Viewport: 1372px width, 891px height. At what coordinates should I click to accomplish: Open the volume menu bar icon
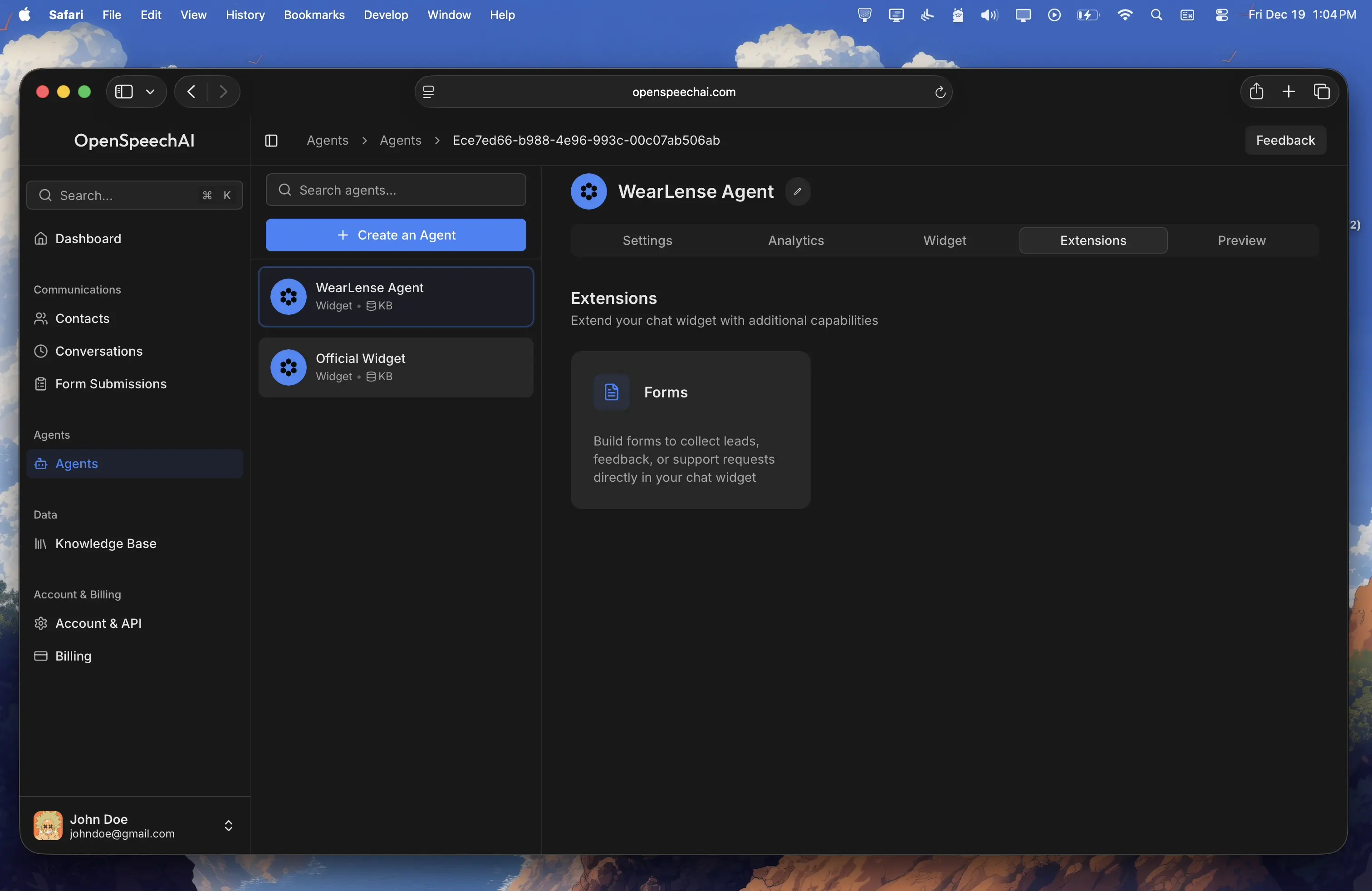(x=989, y=15)
